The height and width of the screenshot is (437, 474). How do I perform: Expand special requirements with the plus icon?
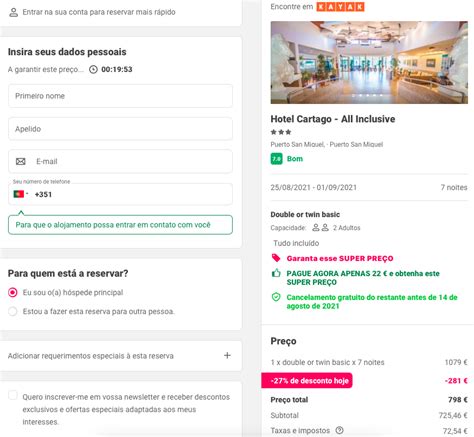click(227, 355)
